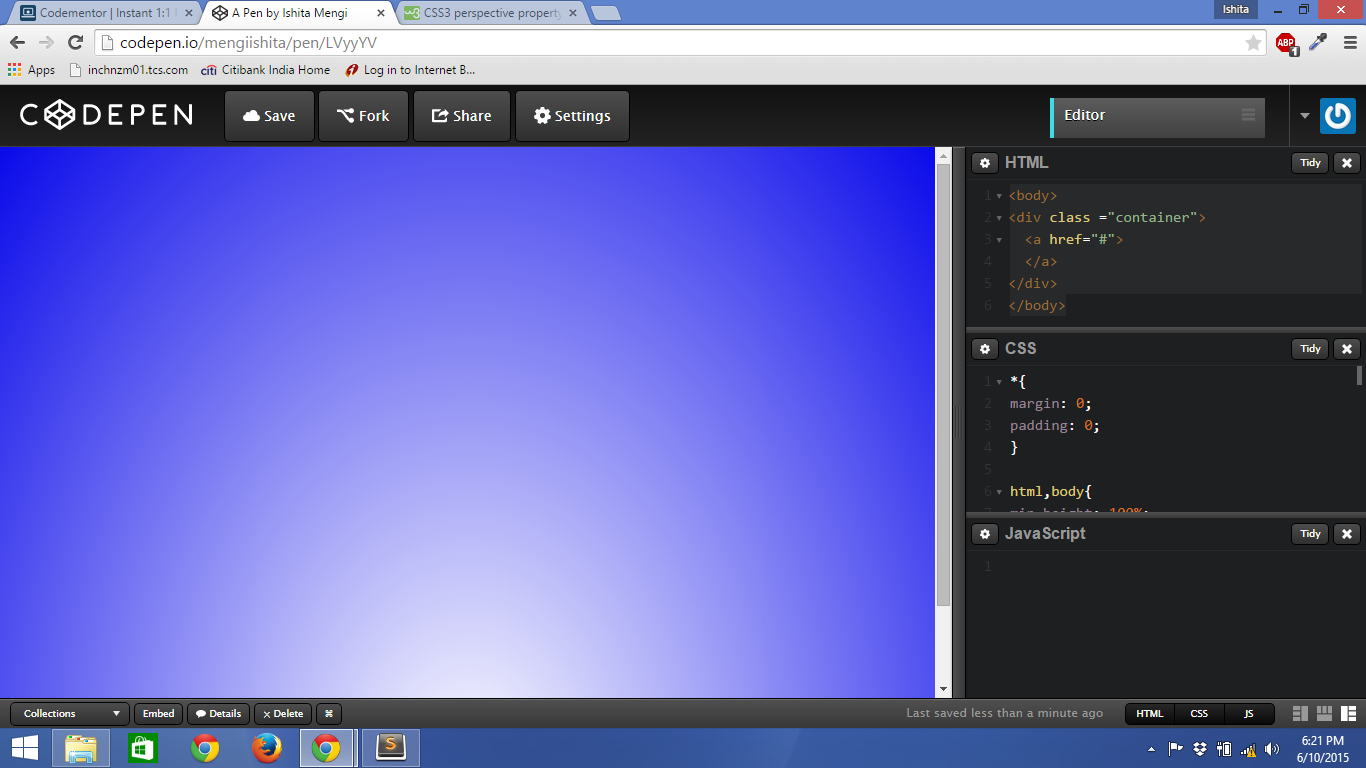Close the HTML editor panel
The image size is (1366, 768).
[1346, 163]
